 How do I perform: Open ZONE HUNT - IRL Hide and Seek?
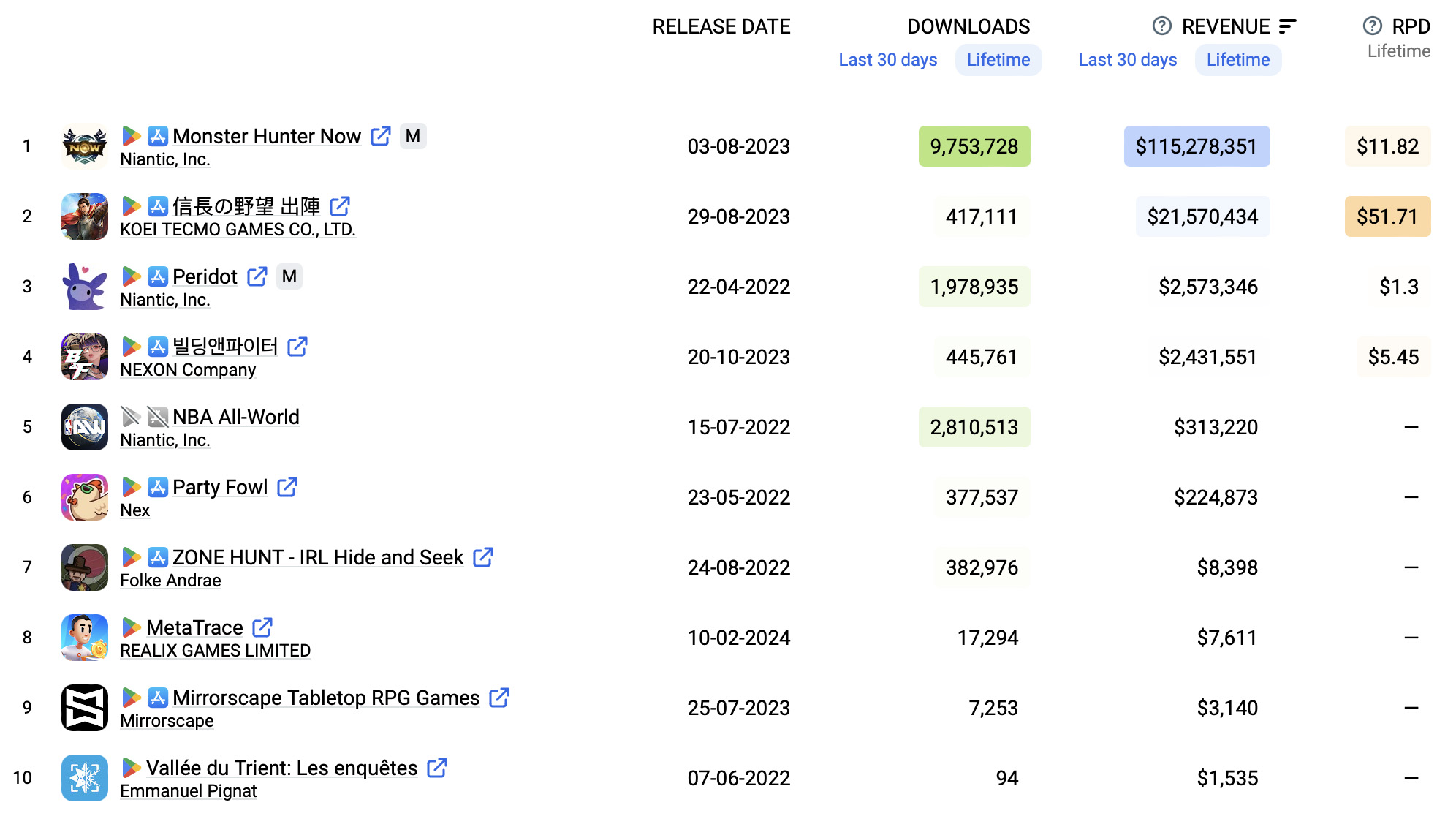pos(318,557)
